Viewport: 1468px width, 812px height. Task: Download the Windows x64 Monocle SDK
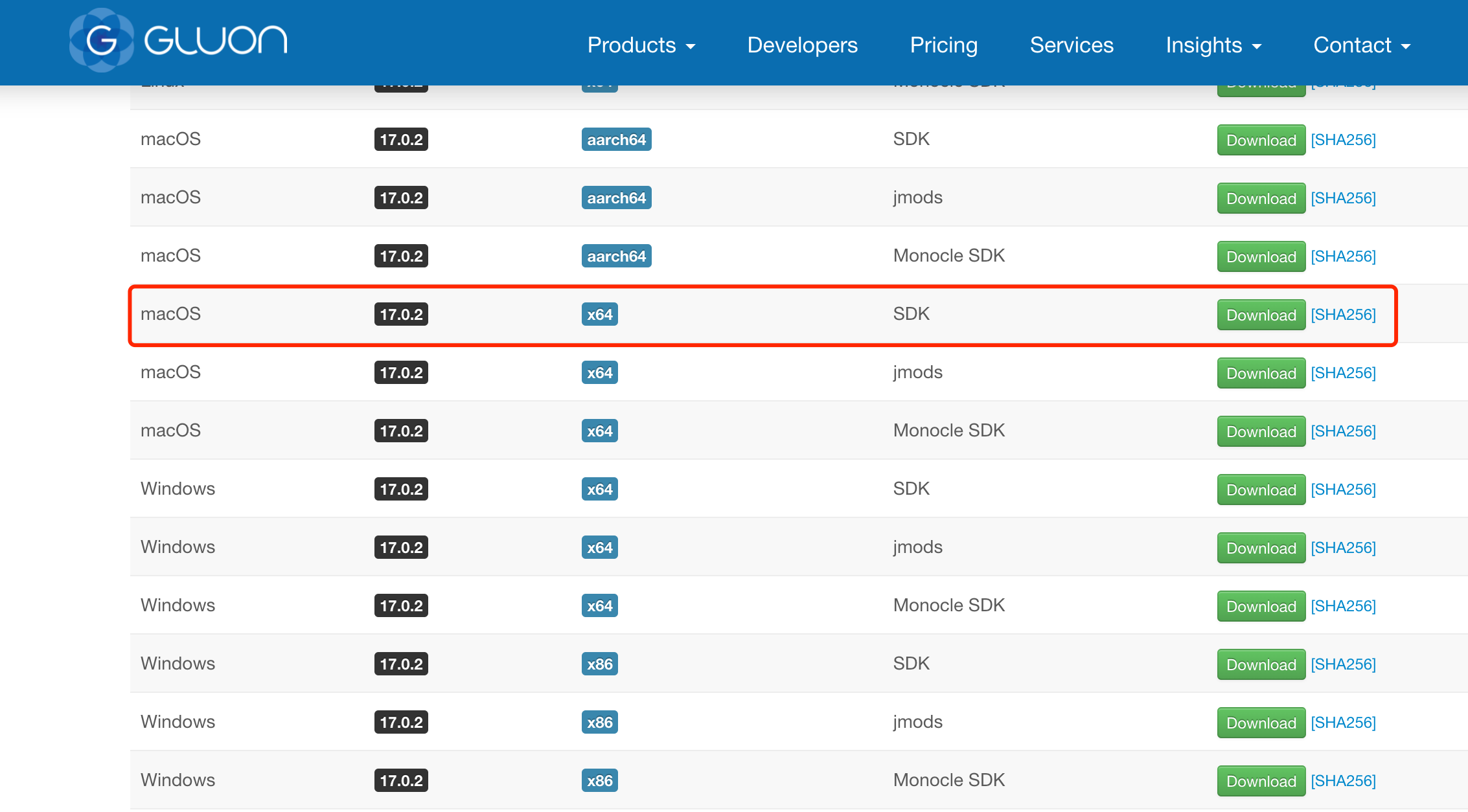click(1261, 606)
